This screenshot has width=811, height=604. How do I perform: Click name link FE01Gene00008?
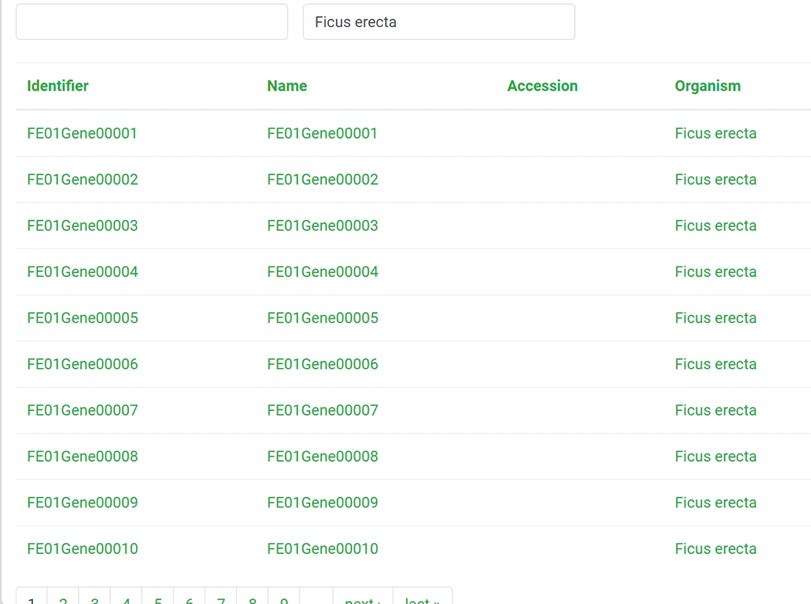[322, 456]
